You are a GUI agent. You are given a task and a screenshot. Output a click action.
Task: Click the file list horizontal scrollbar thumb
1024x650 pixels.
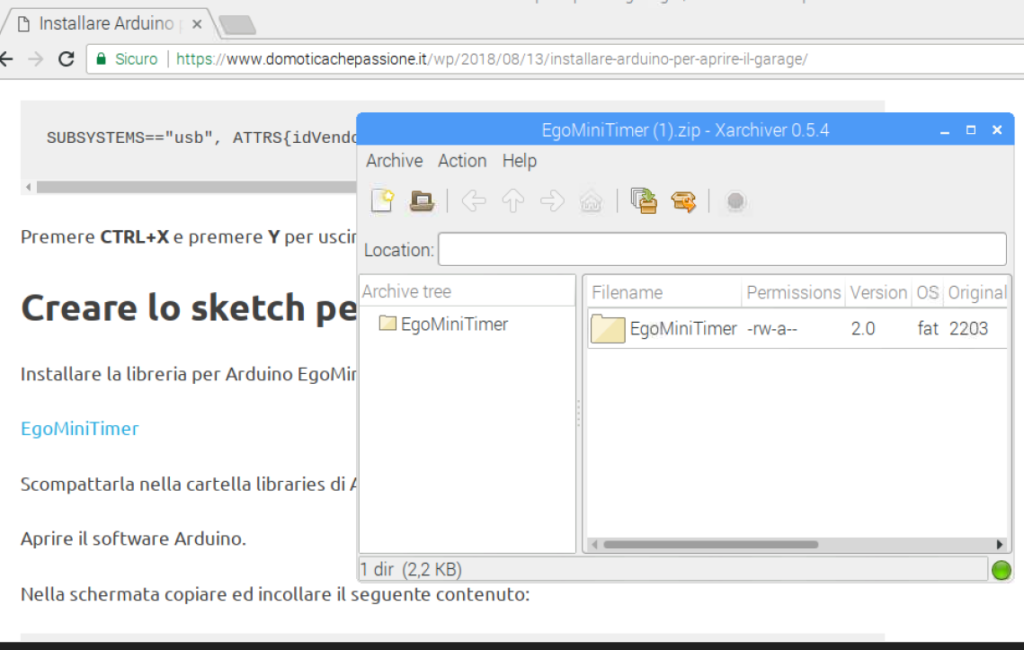coord(711,544)
